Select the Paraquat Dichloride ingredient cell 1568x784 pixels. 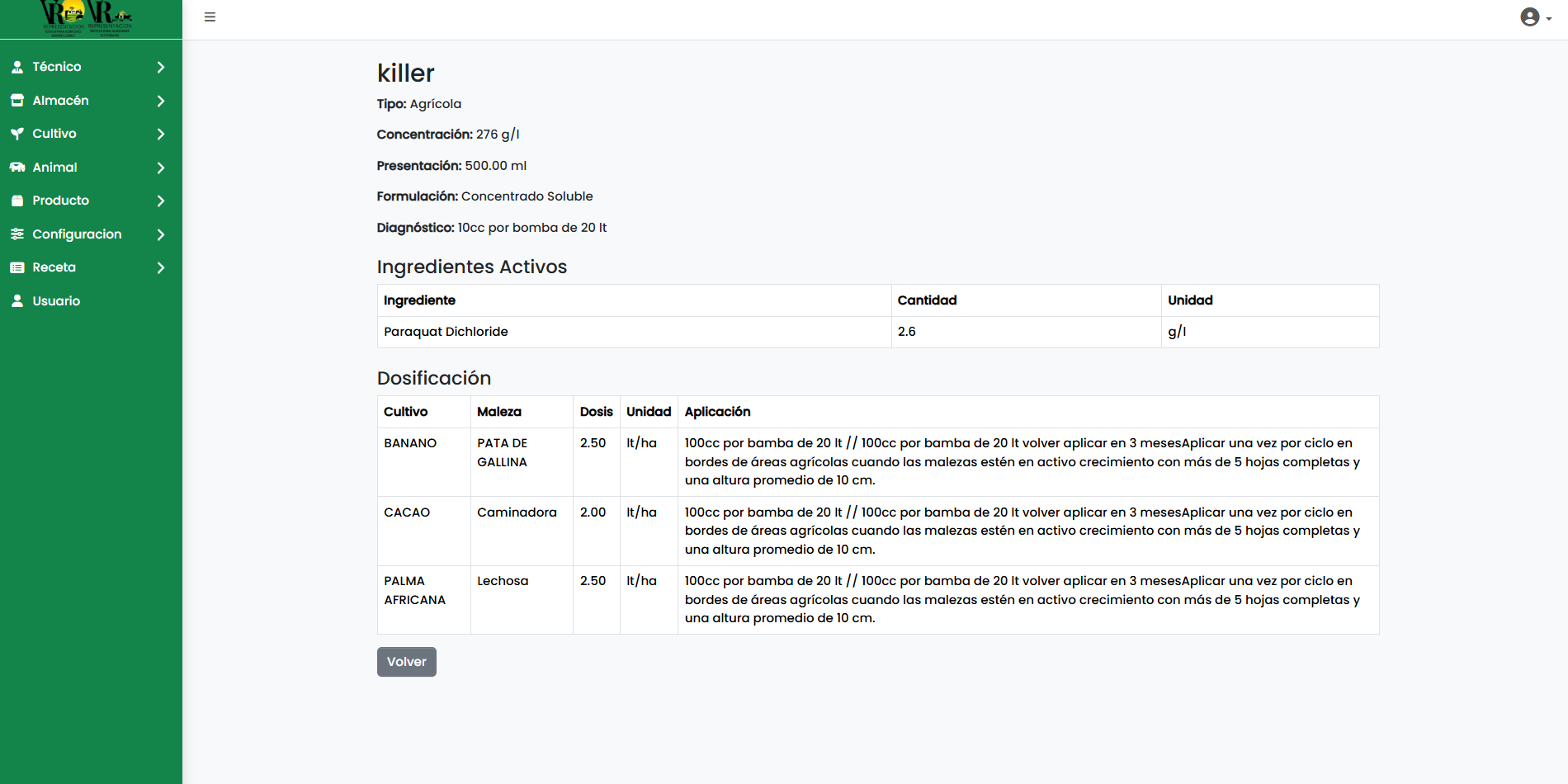[635, 332]
